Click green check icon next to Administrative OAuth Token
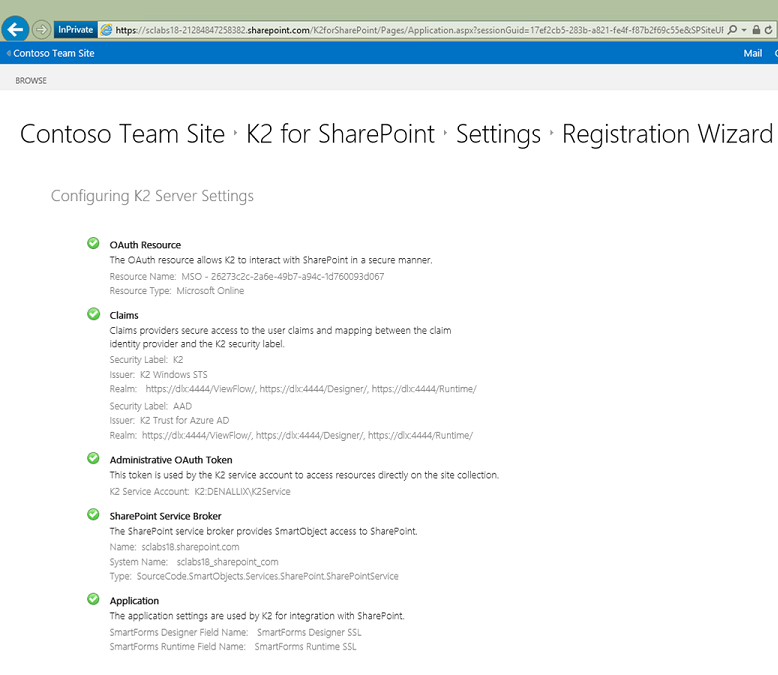Viewport: 778px width, 675px height. tap(94, 459)
